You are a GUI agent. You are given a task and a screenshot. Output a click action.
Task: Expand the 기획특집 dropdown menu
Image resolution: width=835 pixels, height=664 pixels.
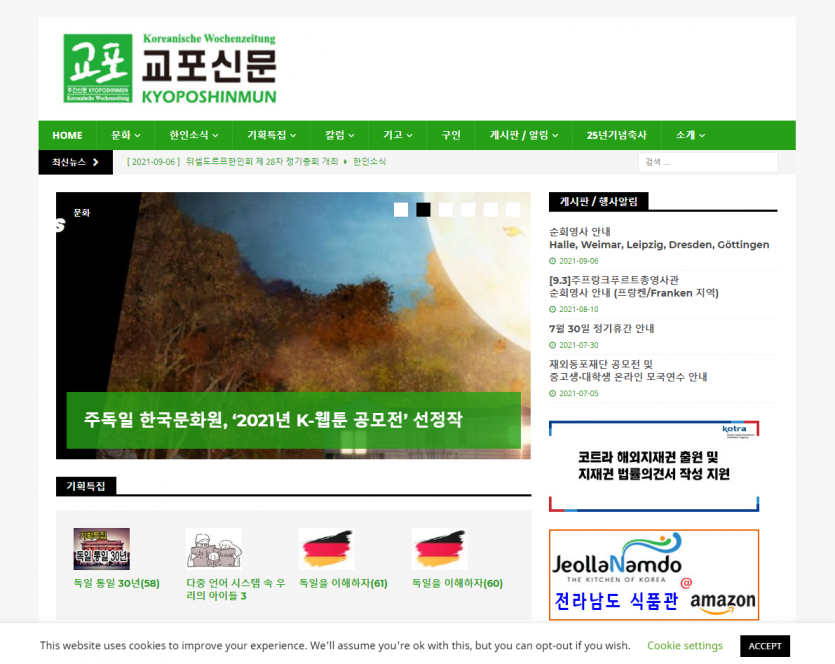pos(271,135)
